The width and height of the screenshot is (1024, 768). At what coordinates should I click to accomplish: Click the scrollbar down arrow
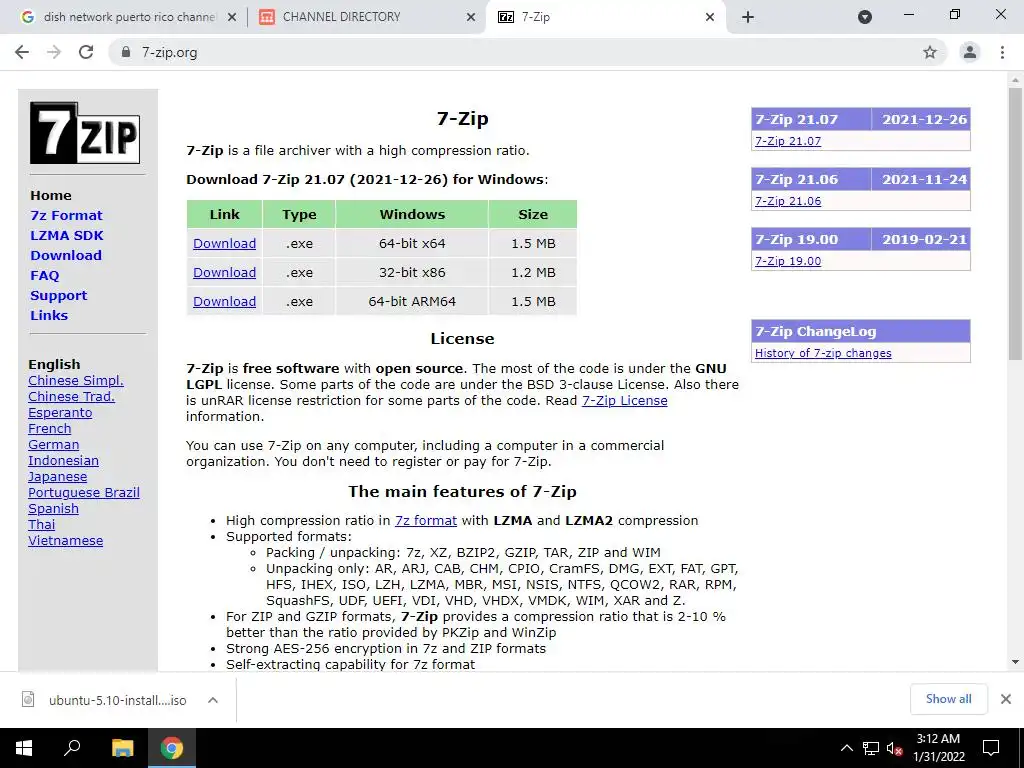point(1014,662)
